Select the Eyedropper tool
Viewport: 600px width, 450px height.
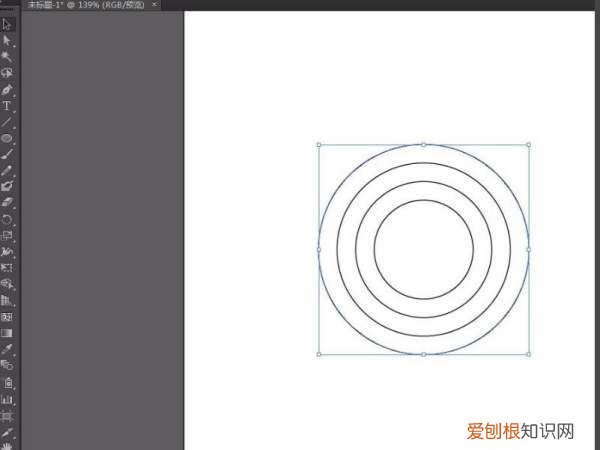(x=7, y=349)
